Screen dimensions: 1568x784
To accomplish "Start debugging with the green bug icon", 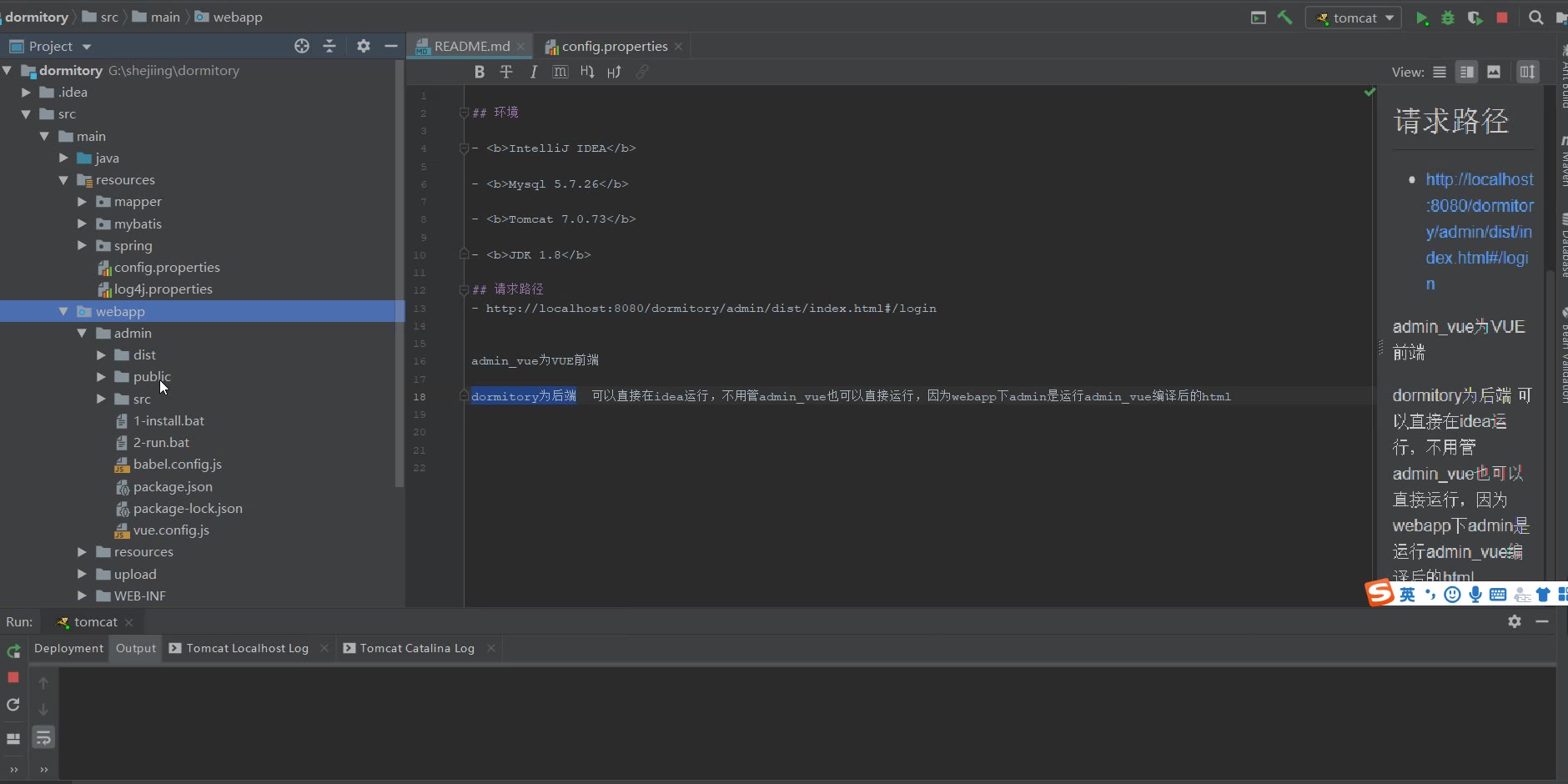I will [x=1448, y=18].
